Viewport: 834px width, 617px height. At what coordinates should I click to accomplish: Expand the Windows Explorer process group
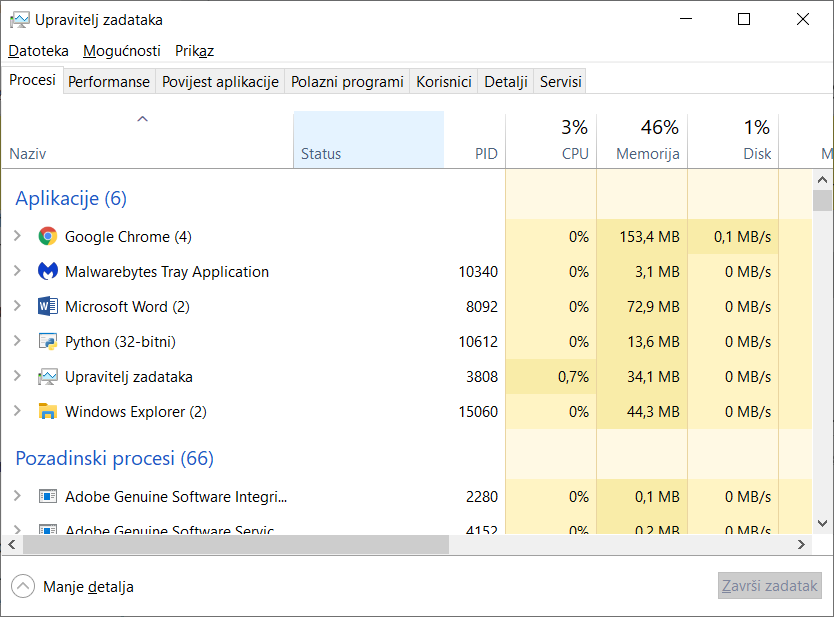click(x=17, y=412)
